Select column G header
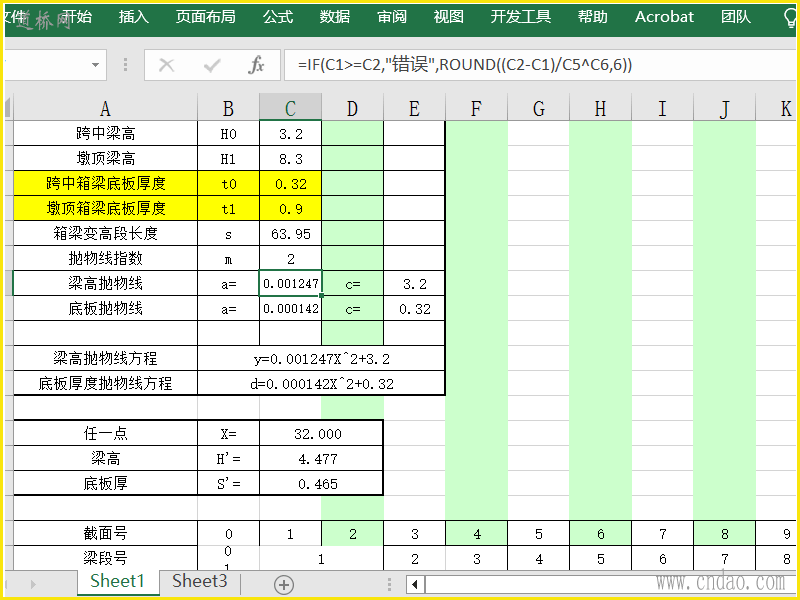This screenshot has width=800, height=600. click(538, 108)
